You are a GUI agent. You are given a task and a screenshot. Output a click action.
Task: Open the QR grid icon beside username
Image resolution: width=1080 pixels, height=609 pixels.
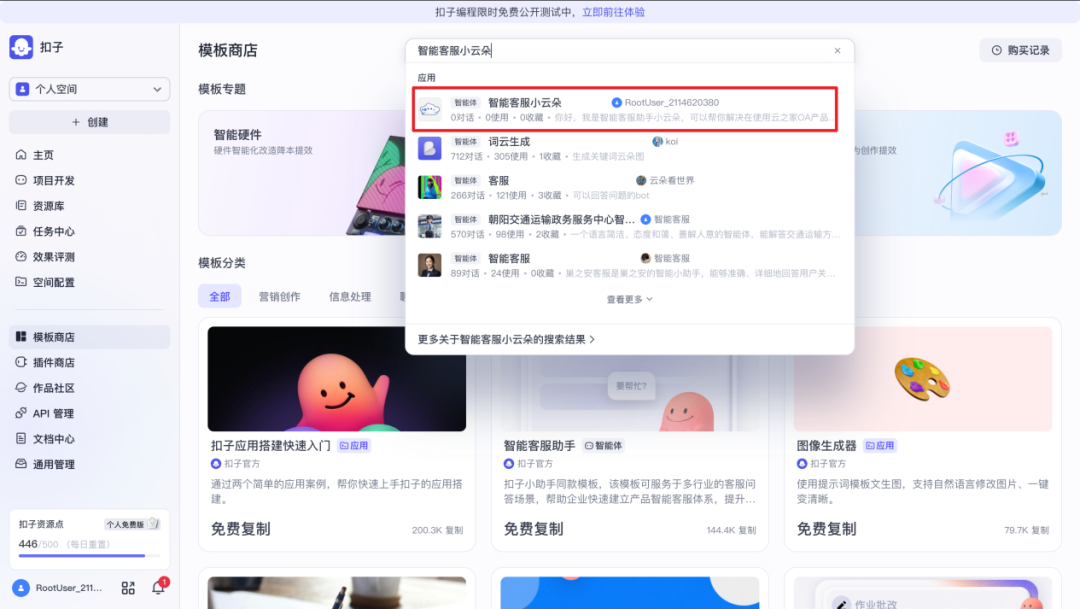point(128,588)
